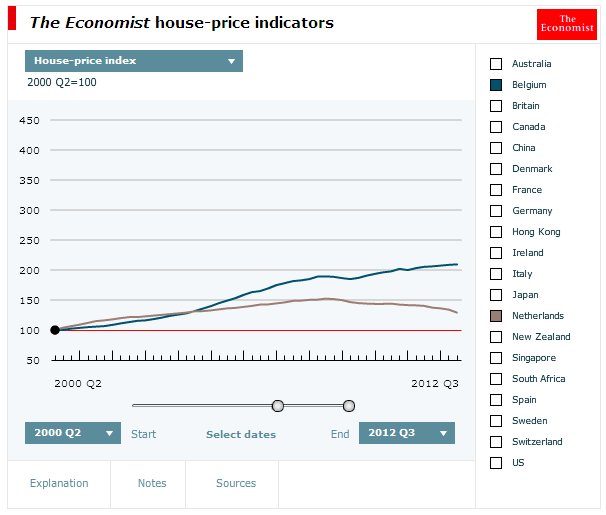
Task: Toggle the Japan checkbox
Action: (x=495, y=295)
